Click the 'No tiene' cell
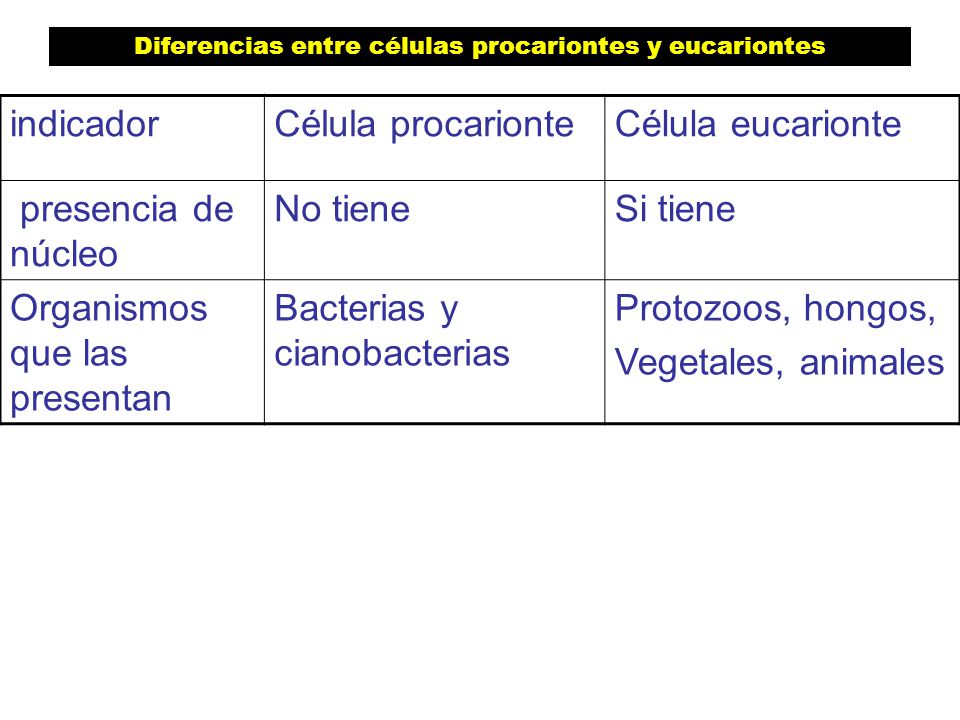This screenshot has height=720, width=960. tap(435, 230)
